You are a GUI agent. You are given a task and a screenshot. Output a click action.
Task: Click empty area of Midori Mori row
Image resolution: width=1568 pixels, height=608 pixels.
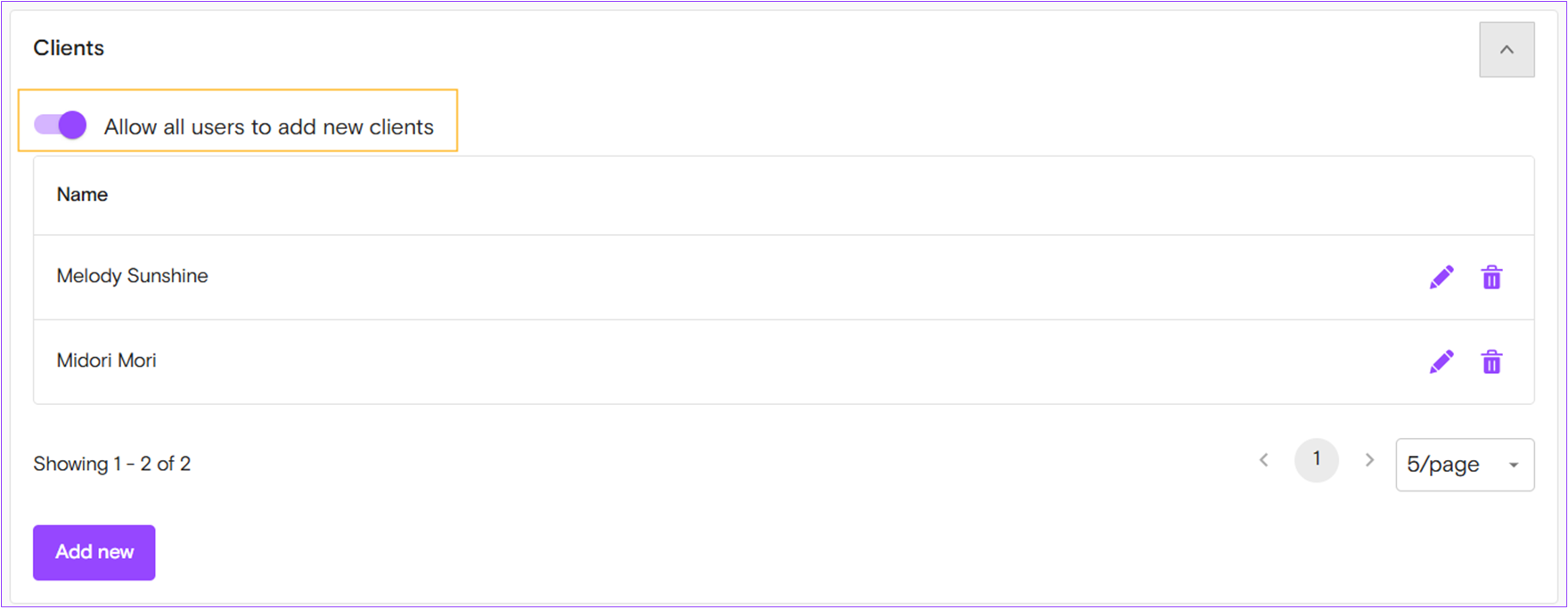pyautogui.click(x=784, y=361)
